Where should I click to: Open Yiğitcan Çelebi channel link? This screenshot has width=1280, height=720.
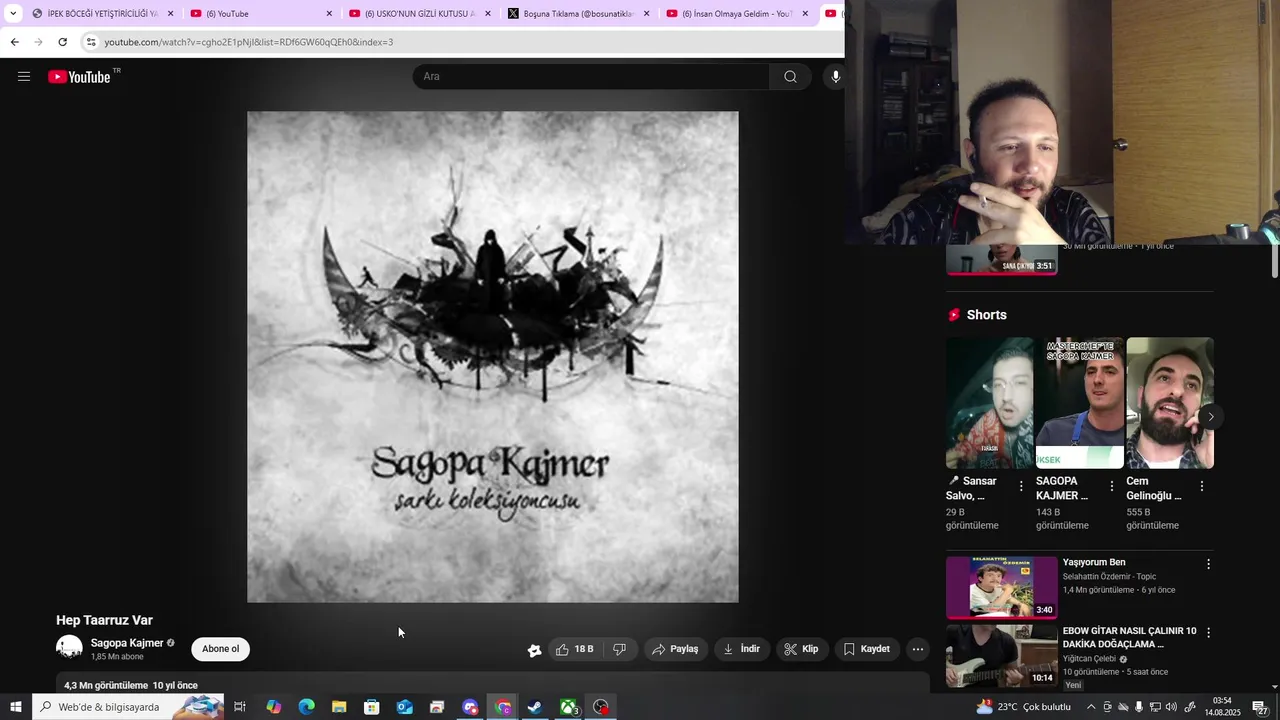coord(1089,659)
